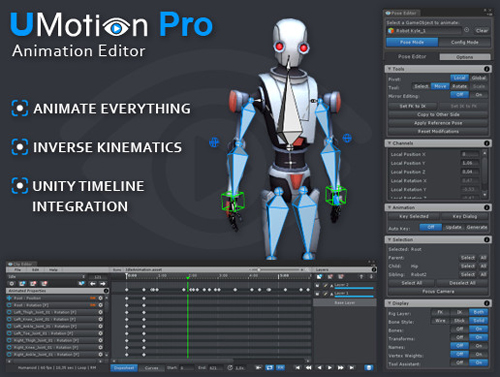Collapse the Display section
The height and width of the screenshot is (377, 500).
click(389, 303)
